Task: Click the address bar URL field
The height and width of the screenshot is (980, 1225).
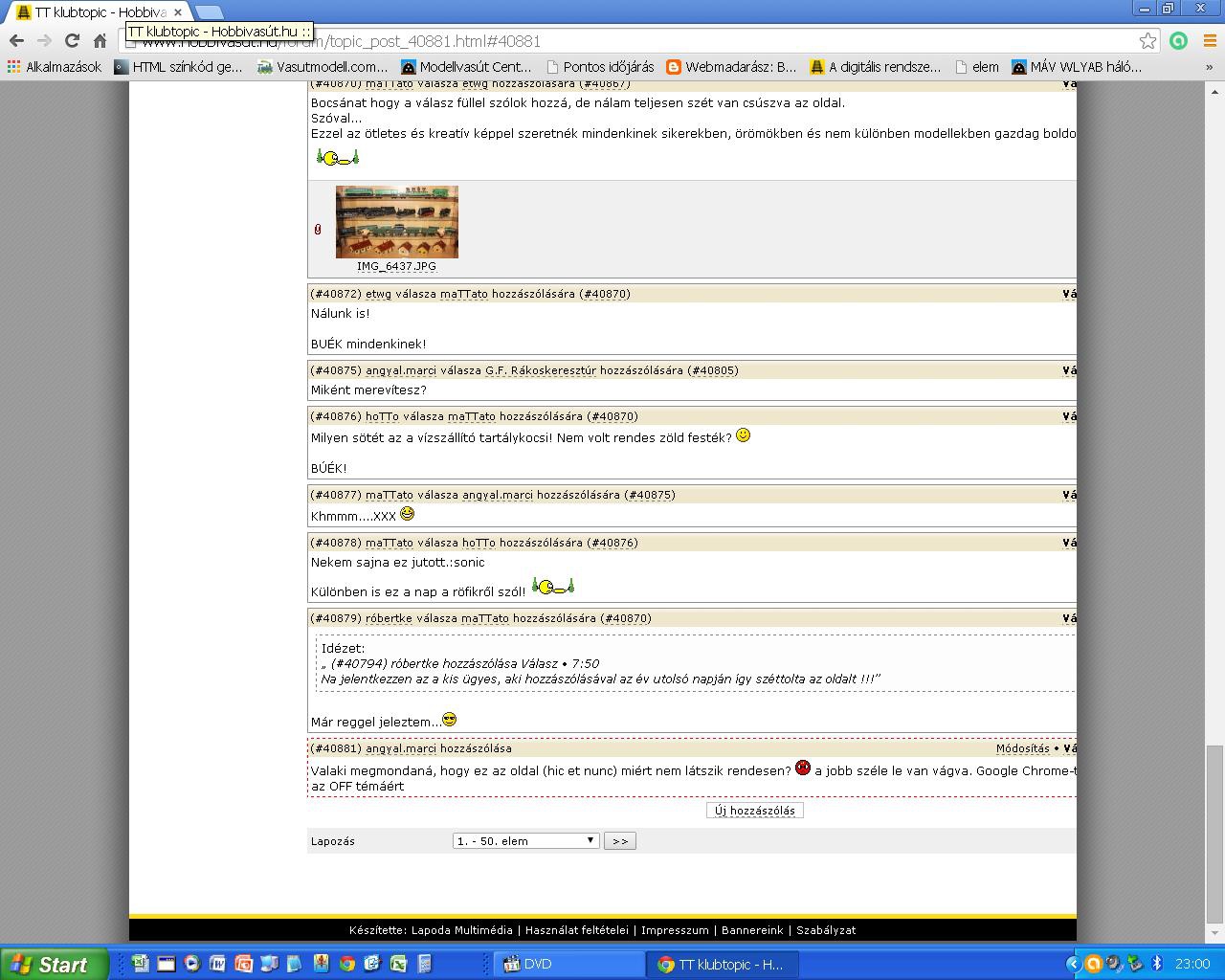Action: coord(632,41)
